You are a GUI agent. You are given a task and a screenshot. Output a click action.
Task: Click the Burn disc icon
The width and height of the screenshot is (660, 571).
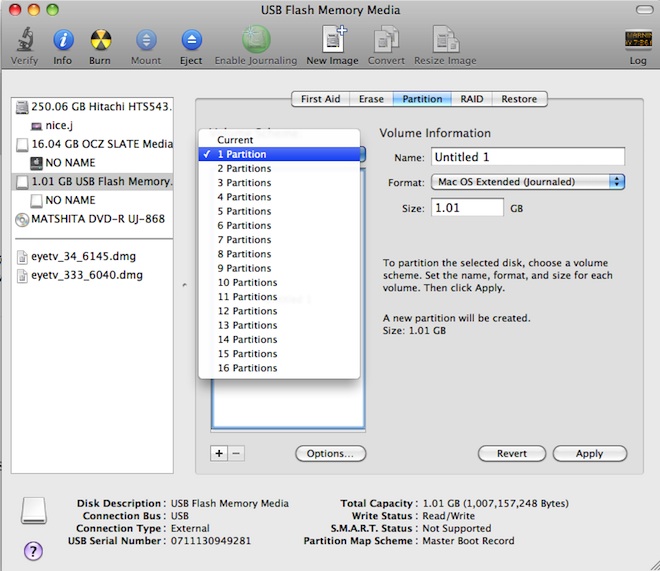tap(100, 41)
